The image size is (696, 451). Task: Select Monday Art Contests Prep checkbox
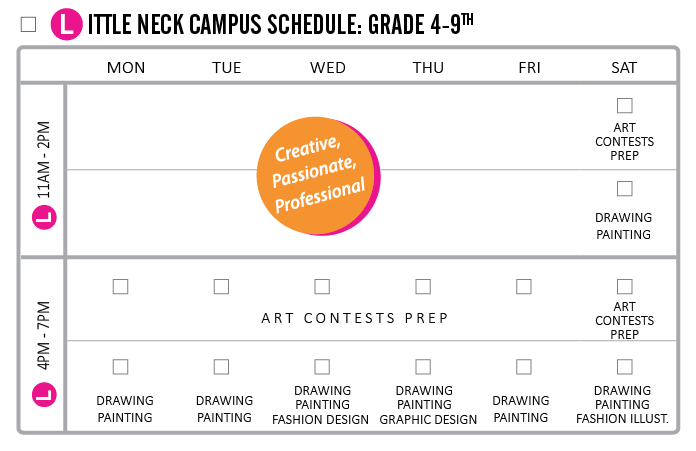click(120, 286)
